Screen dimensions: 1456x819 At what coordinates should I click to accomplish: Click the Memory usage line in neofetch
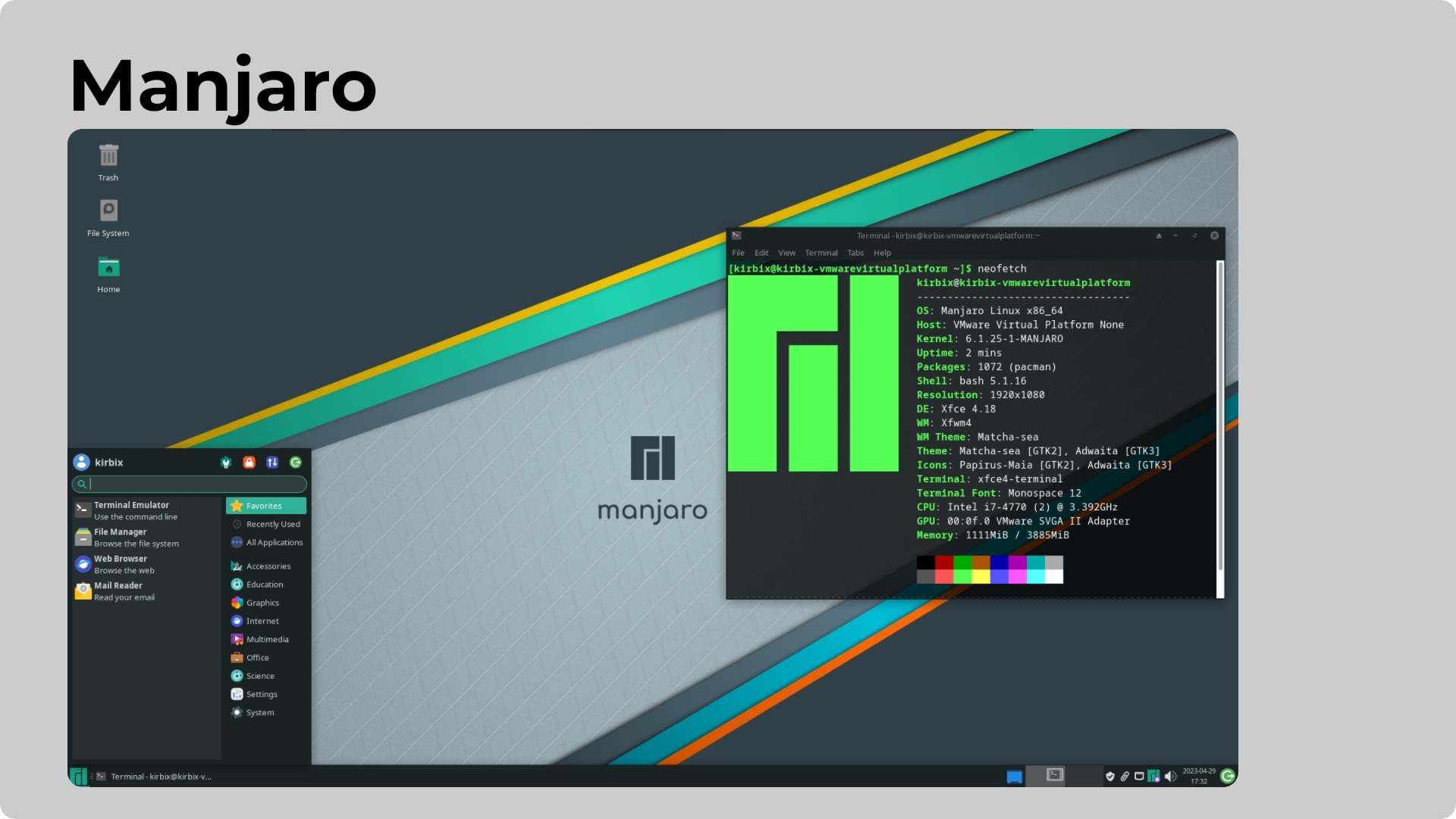[x=993, y=535]
